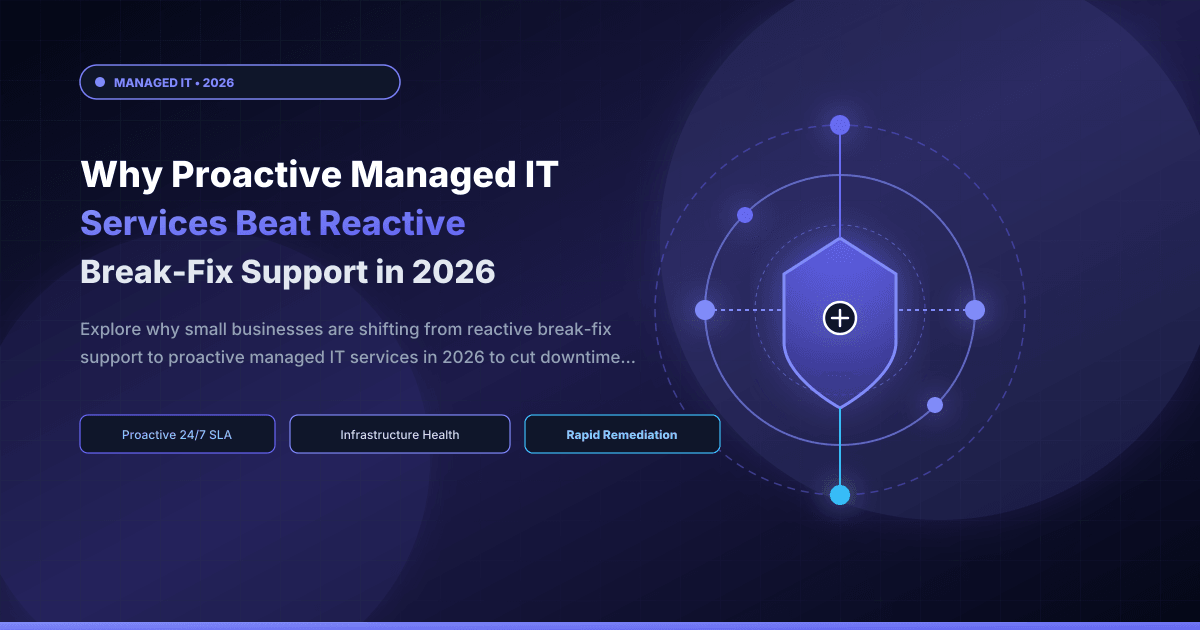Select the Proactive 24/7 SLA tag
Screen dimensions: 1200x630
coord(177,434)
